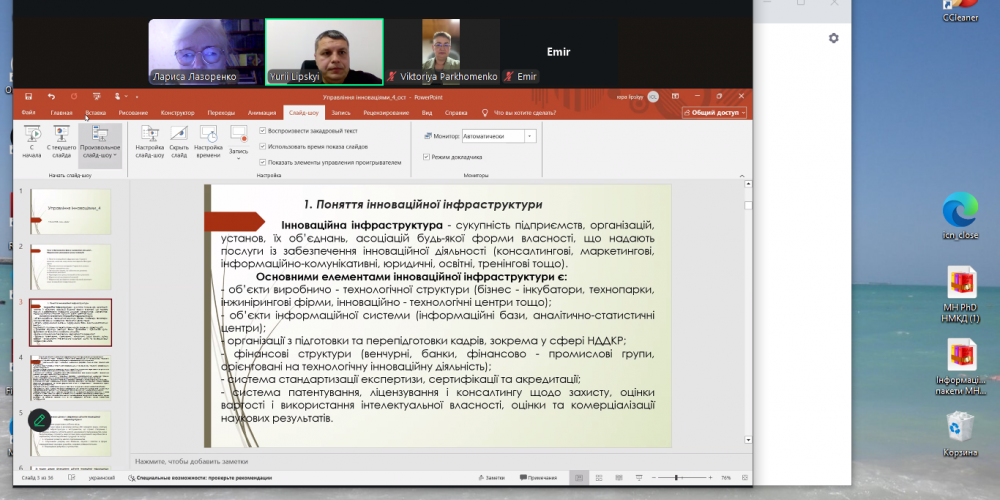Open the Інформаці... пакети МН archive on the desktop
1000x500 pixels.
click(960, 367)
